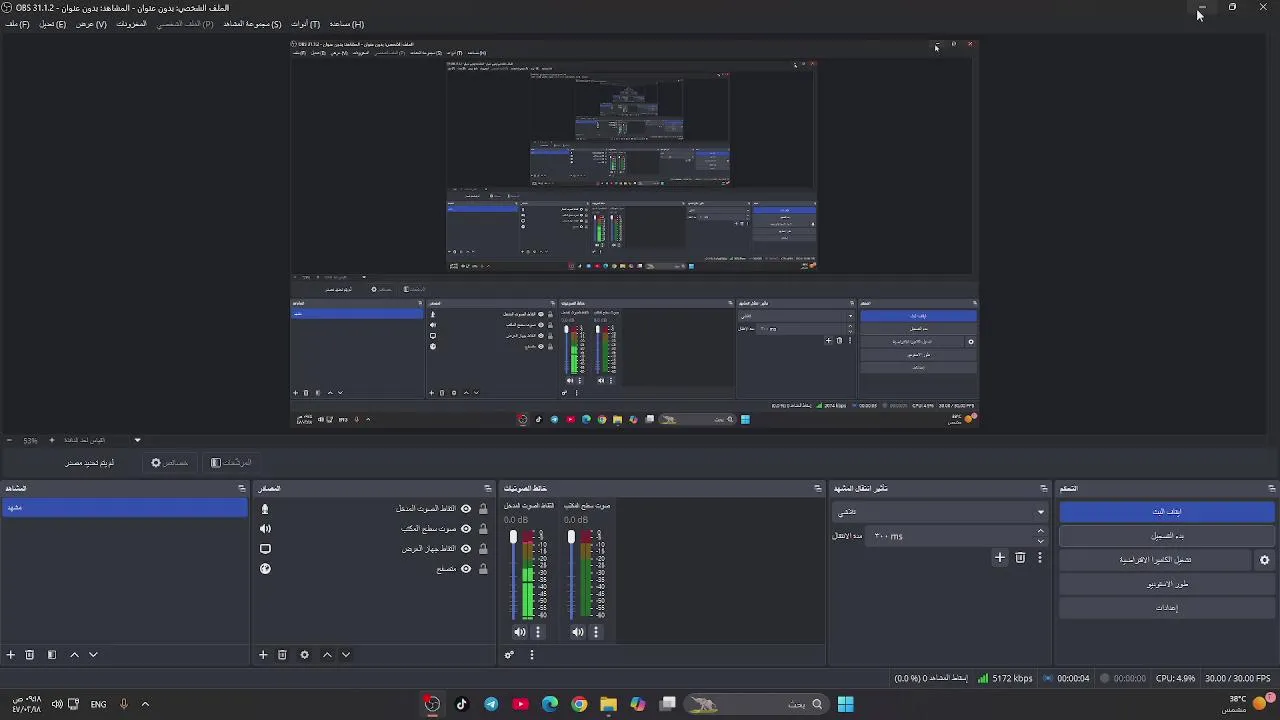This screenshot has height=720, width=1280.
Task: Select the desktop audio speaker source icon
Action: [265, 529]
